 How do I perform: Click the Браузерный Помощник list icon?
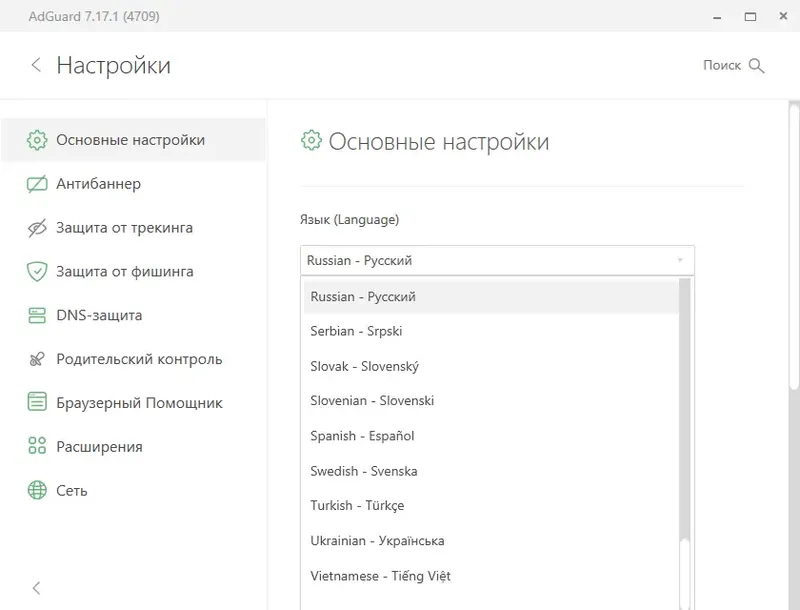tap(37, 402)
